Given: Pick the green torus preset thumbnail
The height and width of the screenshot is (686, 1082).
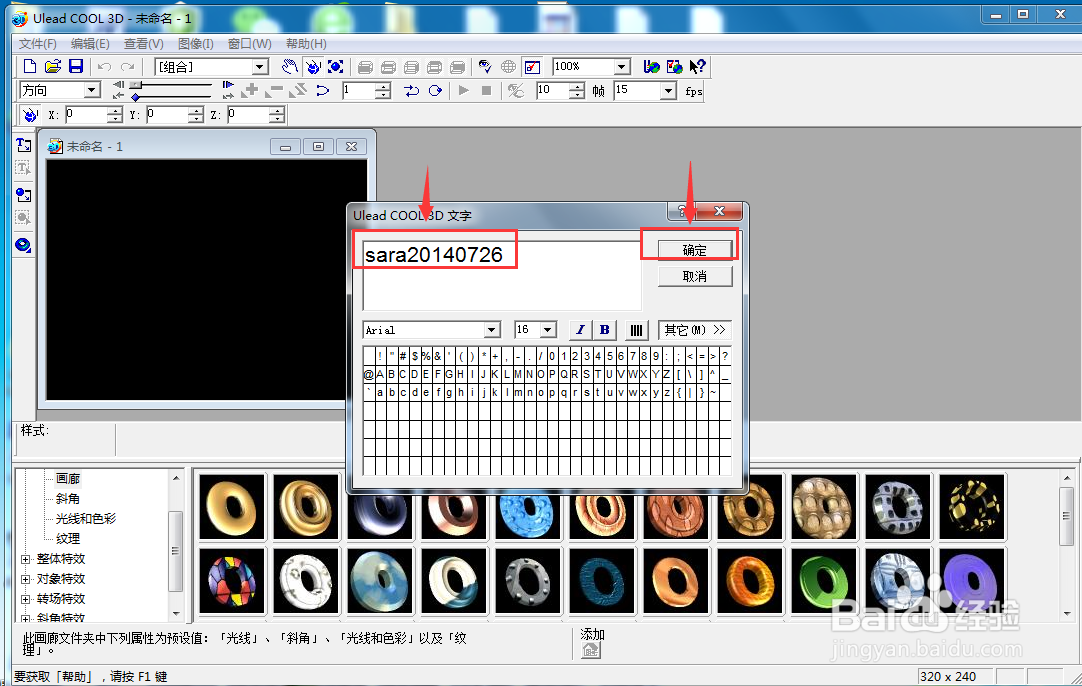Looking at the screenshot, I should click(x=823, y=580).
